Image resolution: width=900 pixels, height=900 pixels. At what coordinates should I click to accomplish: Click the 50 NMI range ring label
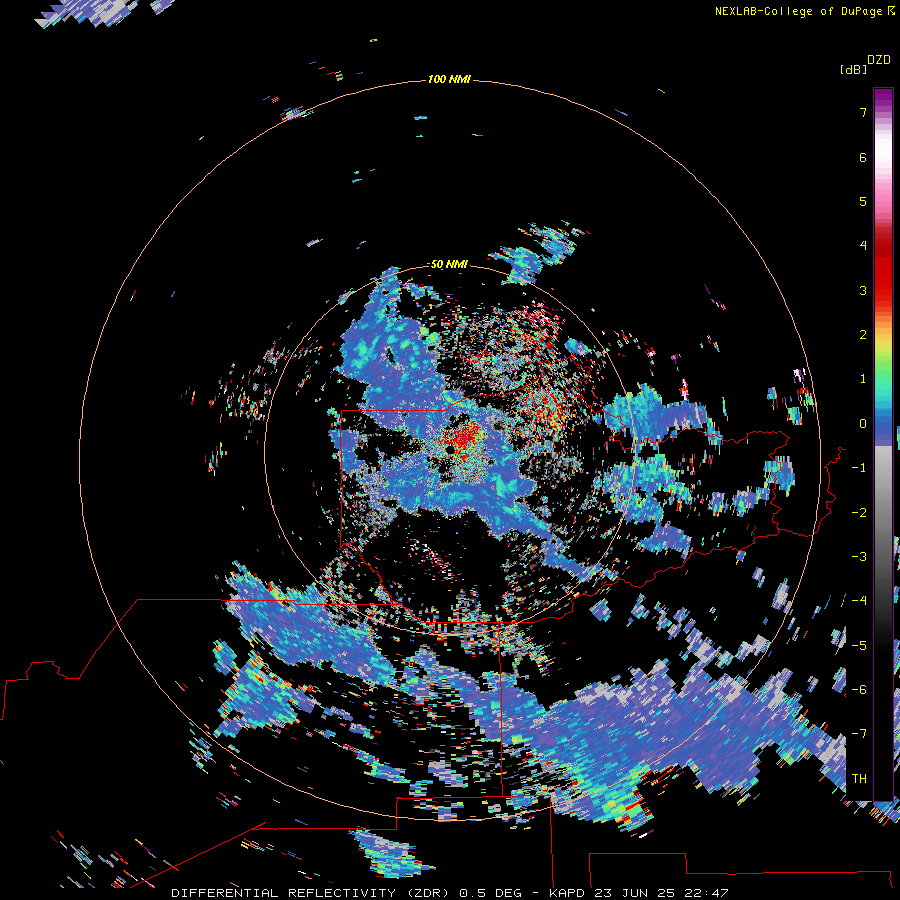point(449,264)
